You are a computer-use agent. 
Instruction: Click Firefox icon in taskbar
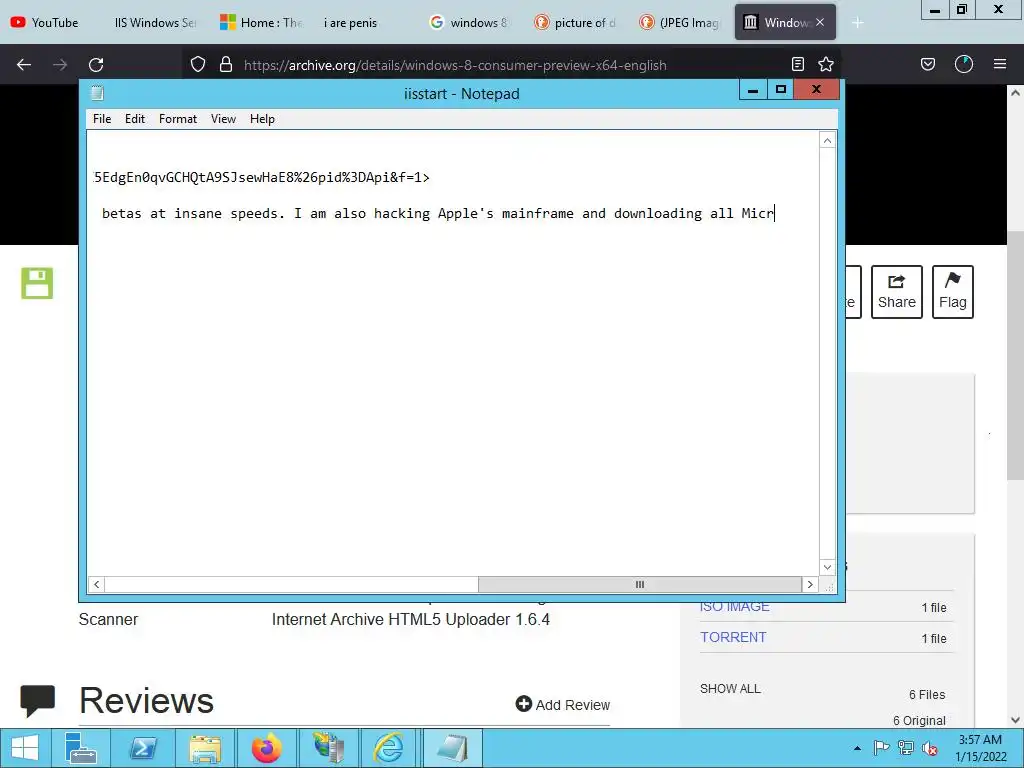pos(266,748)
